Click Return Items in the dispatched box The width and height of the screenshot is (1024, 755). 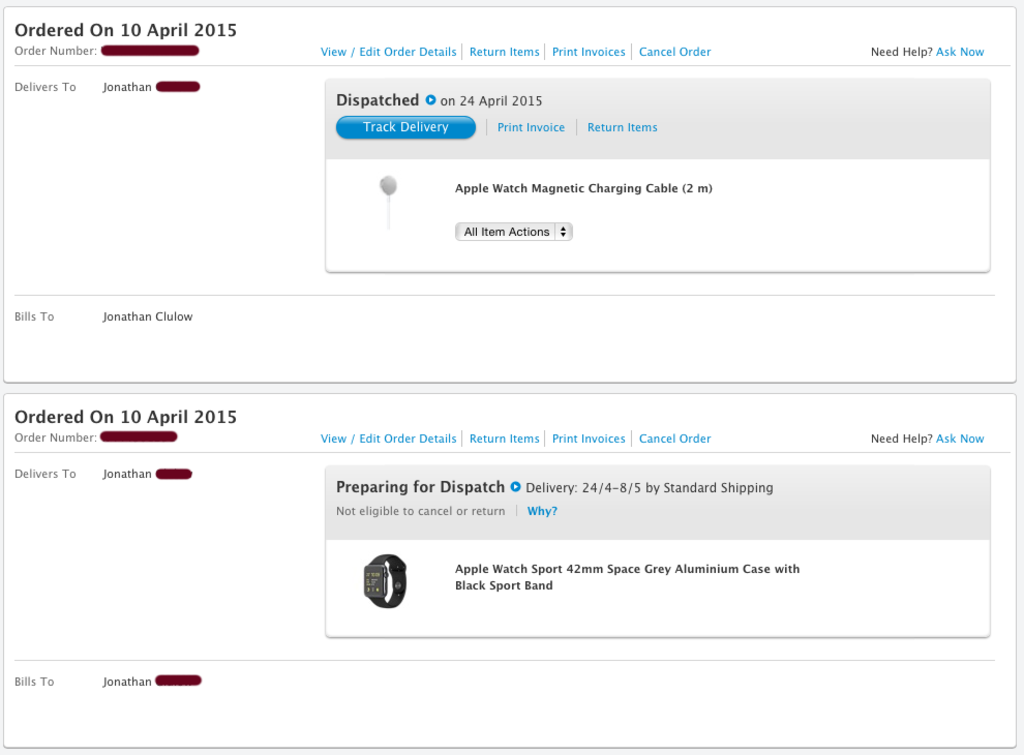click(x=622, y=128)
